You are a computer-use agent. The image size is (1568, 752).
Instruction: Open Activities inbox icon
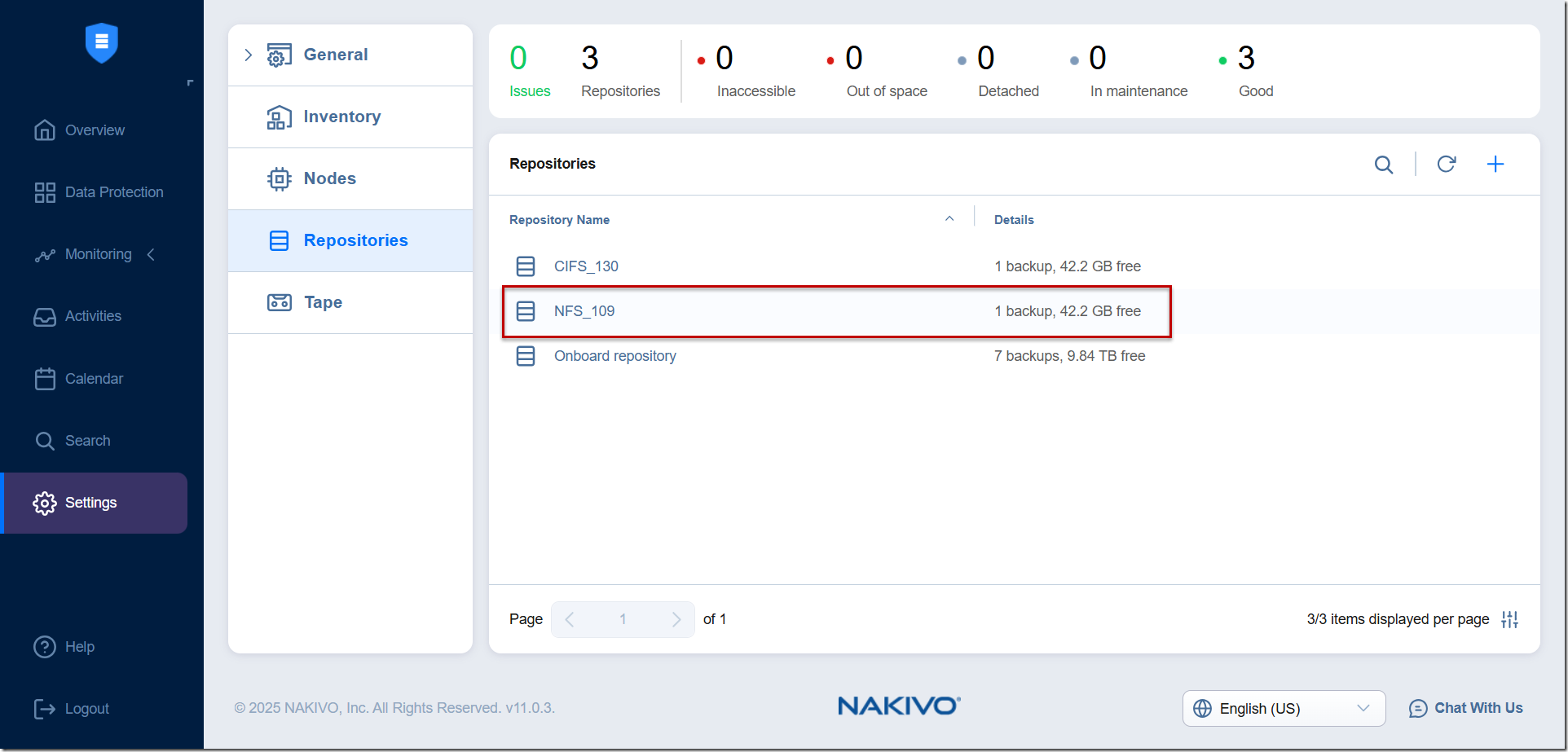pos(45,317)
